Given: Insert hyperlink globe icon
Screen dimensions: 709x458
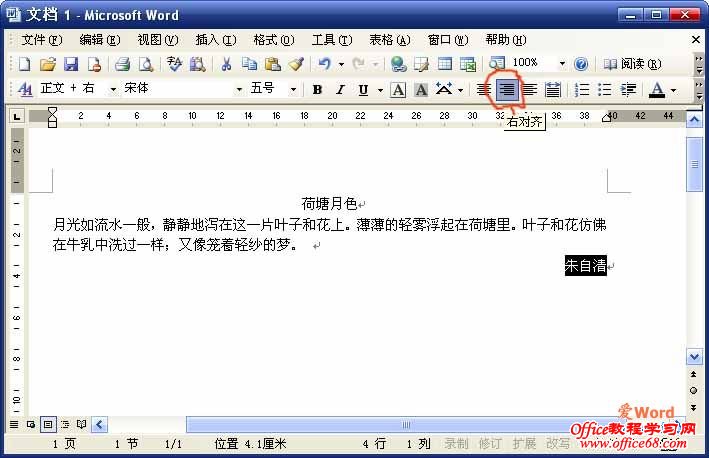Looking at the screenshot, I should (x=398, y=64).
